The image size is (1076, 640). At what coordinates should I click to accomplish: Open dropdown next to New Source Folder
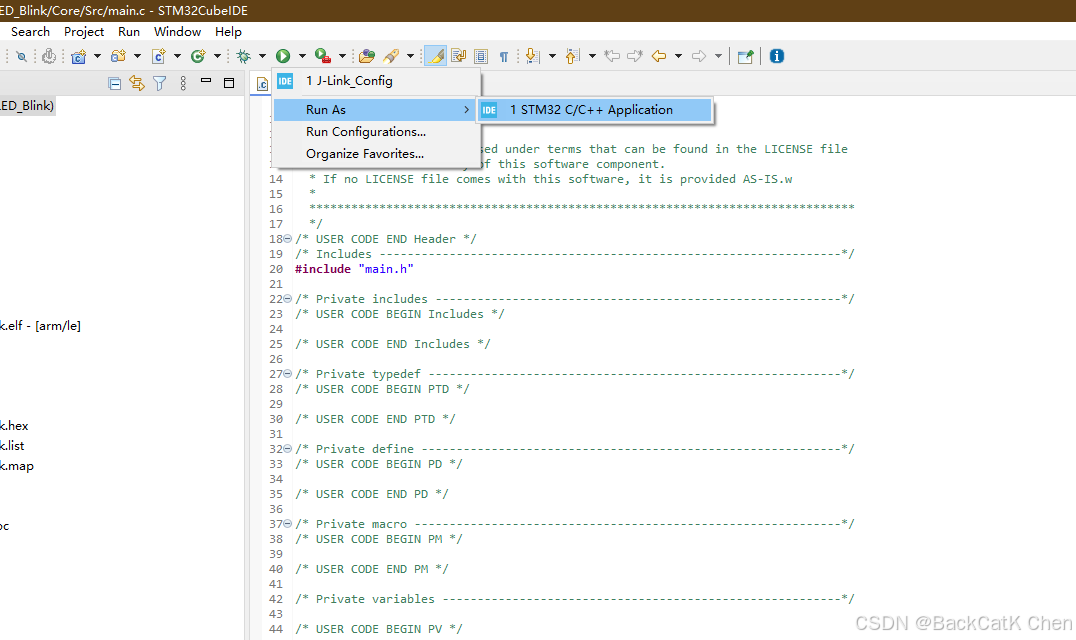pos(137,56)
